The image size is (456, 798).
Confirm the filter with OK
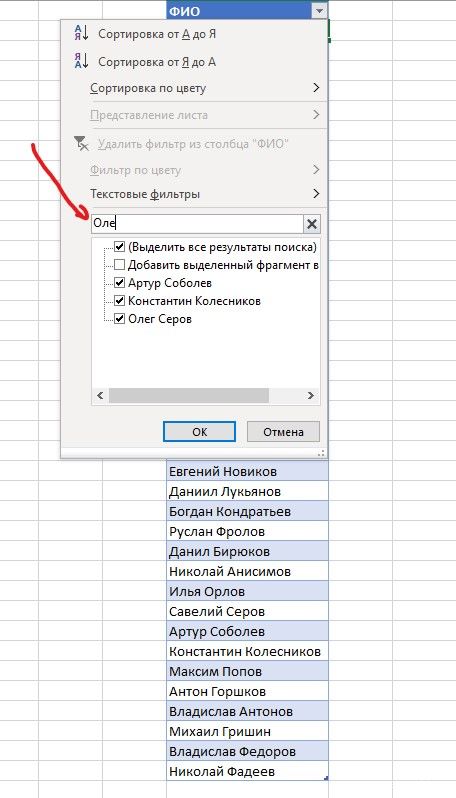200,432
